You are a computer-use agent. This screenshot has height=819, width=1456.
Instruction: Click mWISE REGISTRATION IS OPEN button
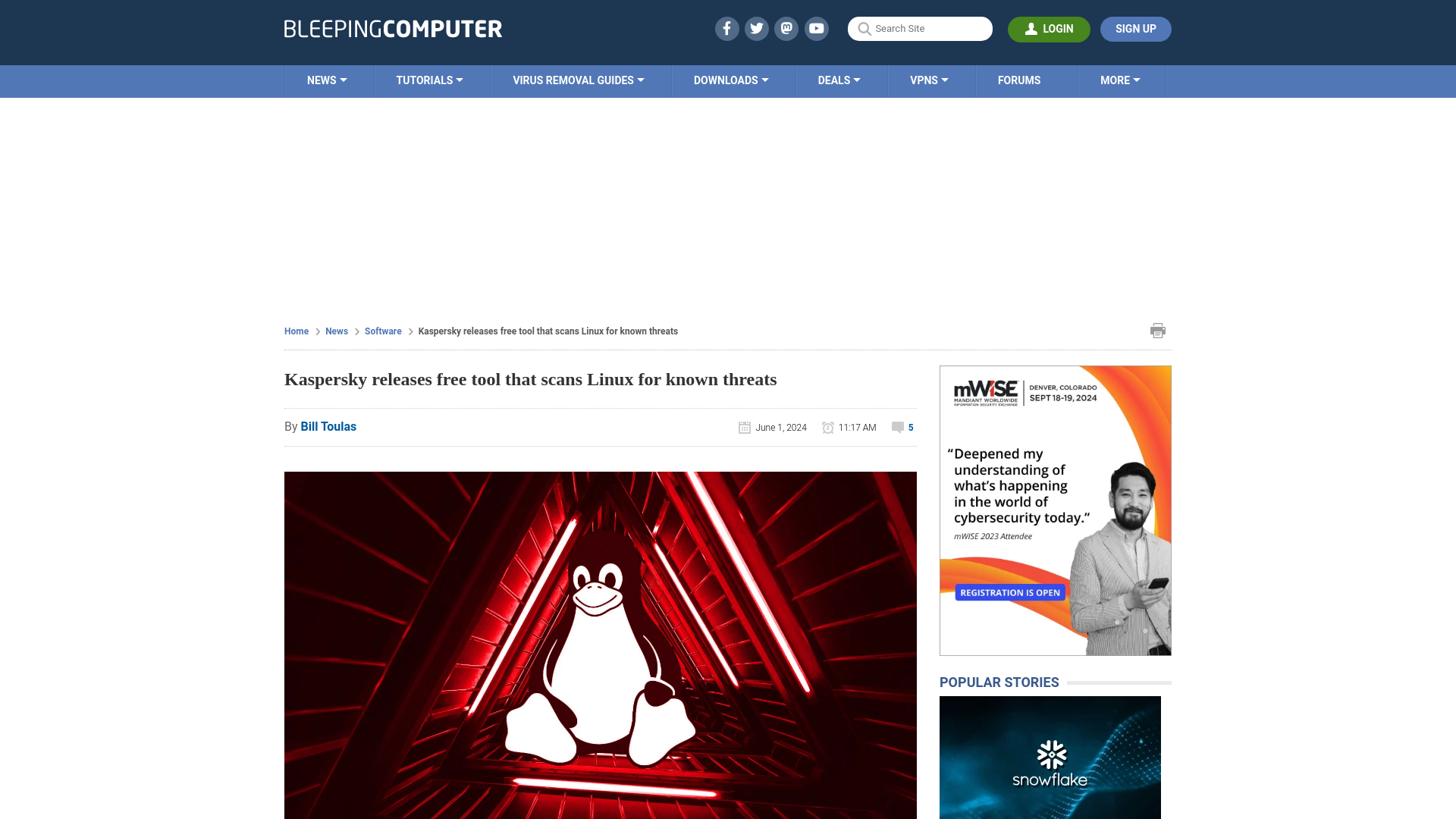pyautogui.click(x=1010, y=592)
